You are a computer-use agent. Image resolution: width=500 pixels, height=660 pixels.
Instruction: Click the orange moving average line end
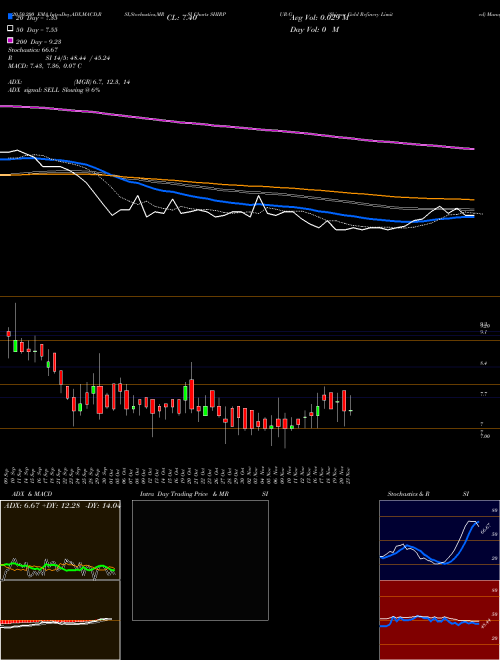pos(472,200)
